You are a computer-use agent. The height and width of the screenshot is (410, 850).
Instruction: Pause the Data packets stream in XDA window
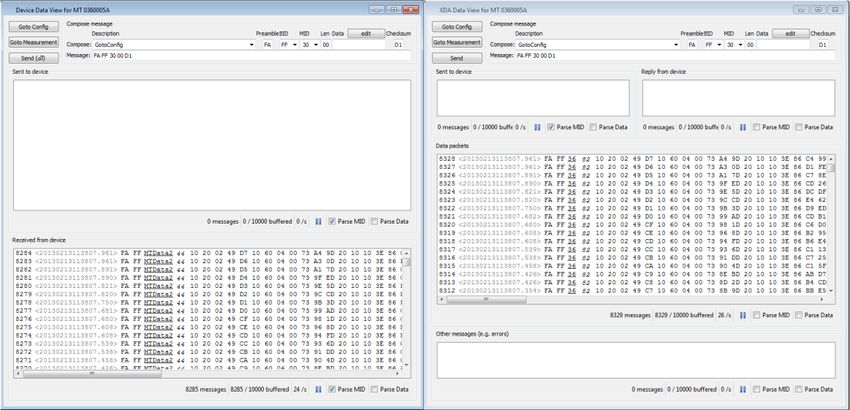click(743, 315)
